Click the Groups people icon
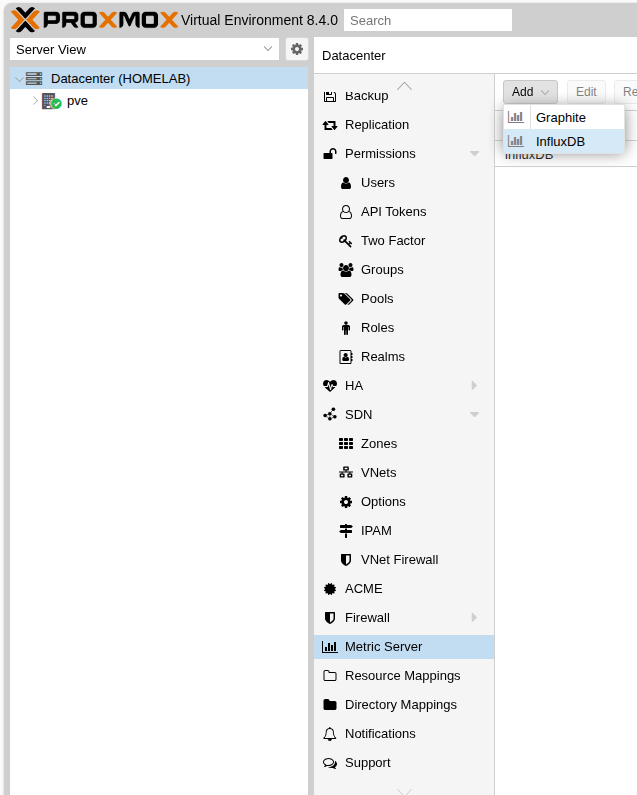Viewport: 637px width, 795px height. (x=346, y=270)
